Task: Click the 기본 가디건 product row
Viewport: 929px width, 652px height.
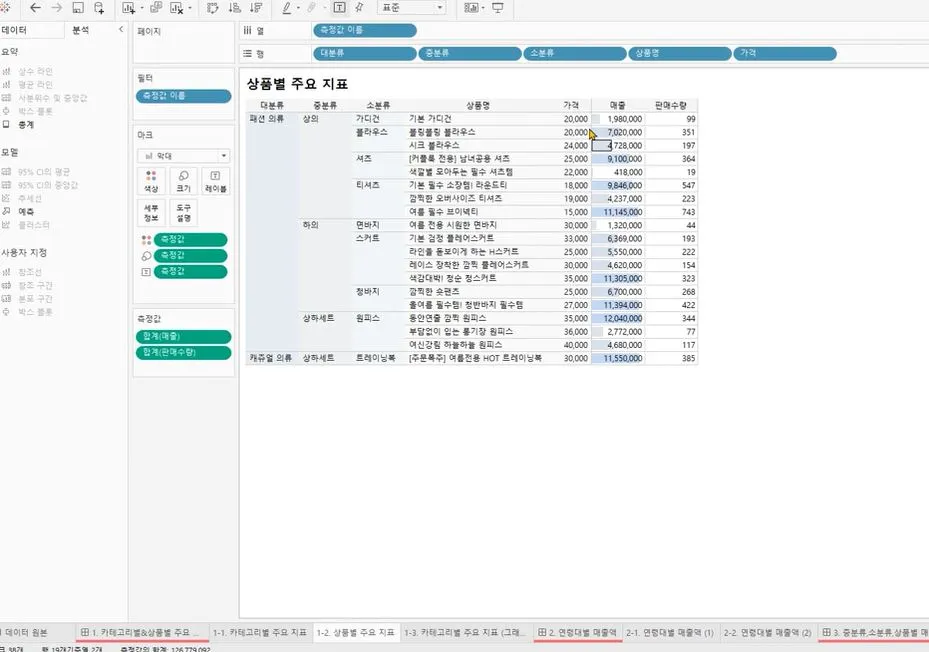Action: (430, 119)
